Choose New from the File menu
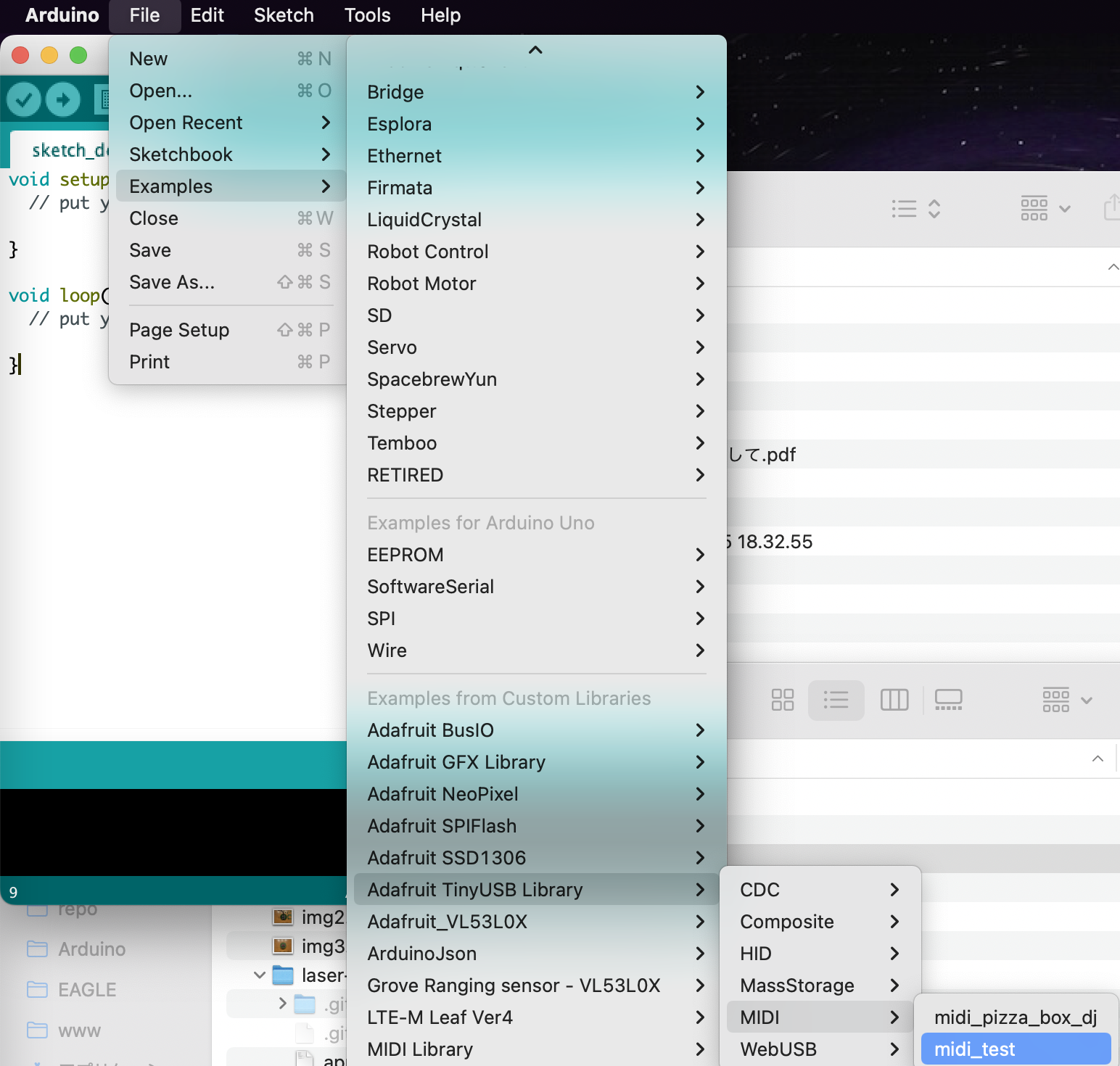The image size is (1120, 1066). pos(231,59)
